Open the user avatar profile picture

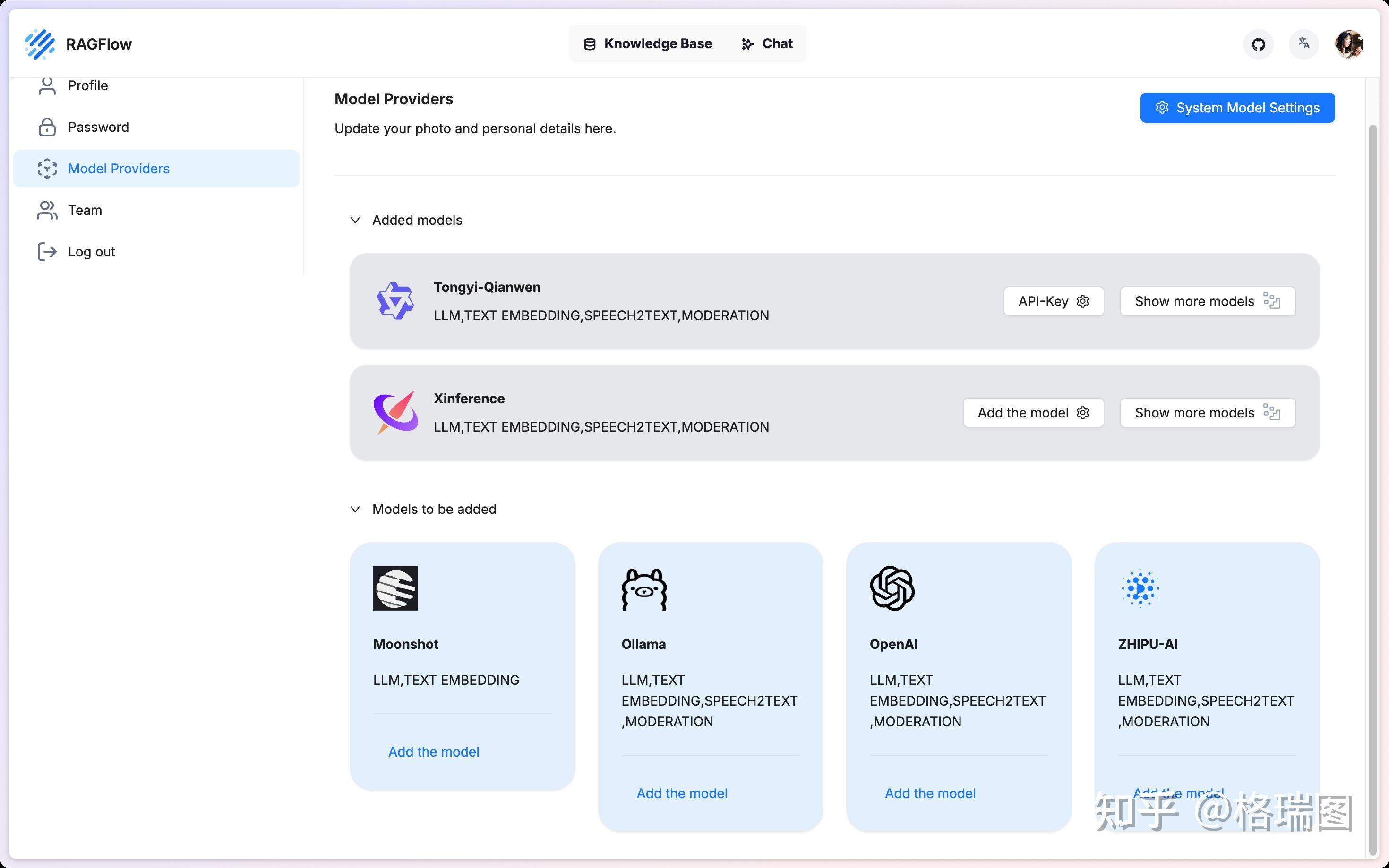[x=1348, y=44]
